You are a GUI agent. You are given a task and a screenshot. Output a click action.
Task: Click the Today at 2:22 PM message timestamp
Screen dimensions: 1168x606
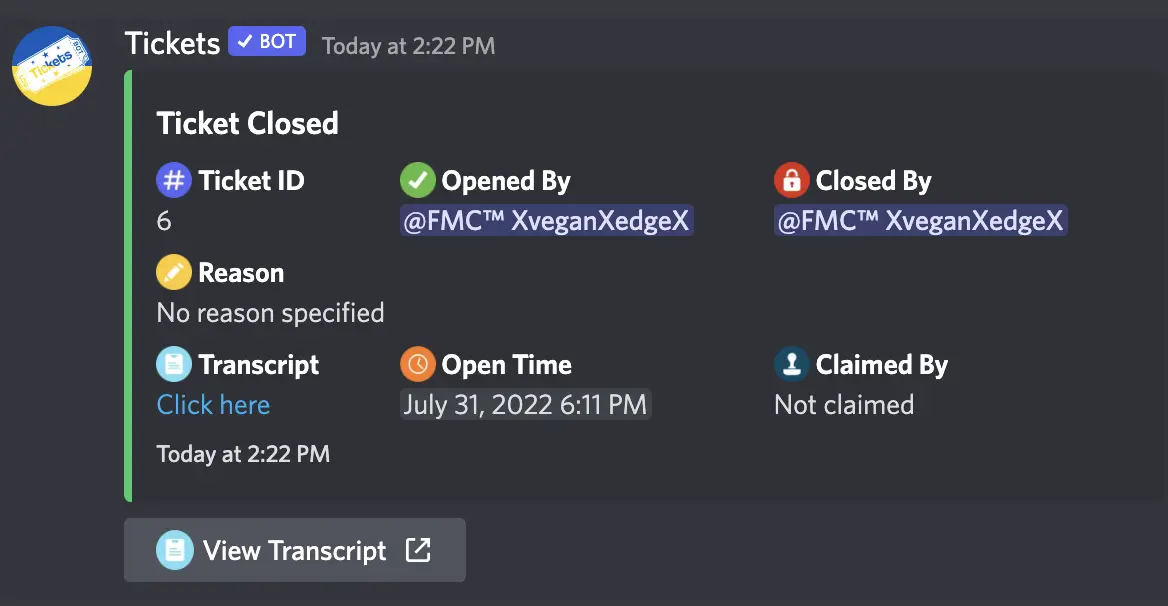click(407, 45)
